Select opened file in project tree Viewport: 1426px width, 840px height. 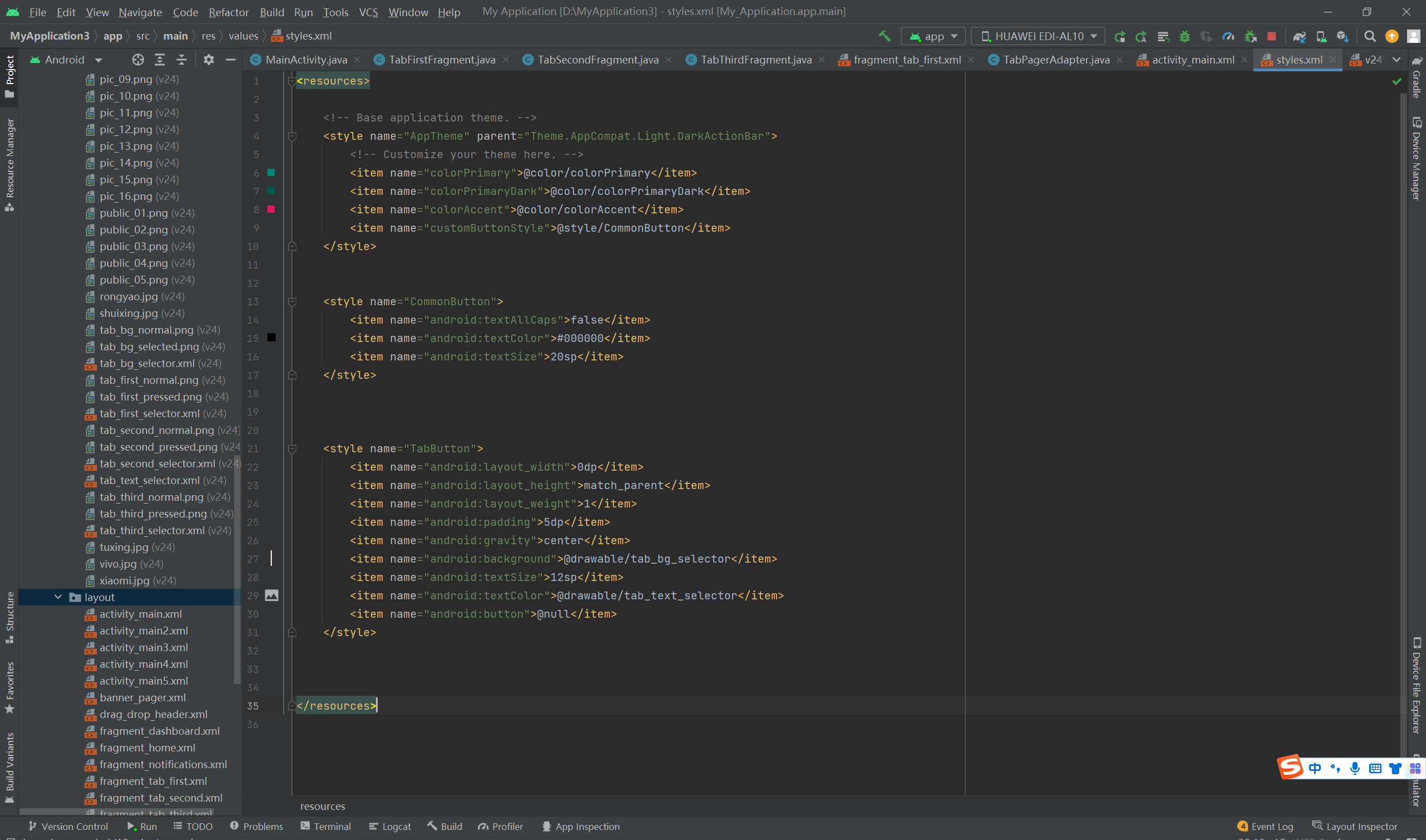pos(138,60)
